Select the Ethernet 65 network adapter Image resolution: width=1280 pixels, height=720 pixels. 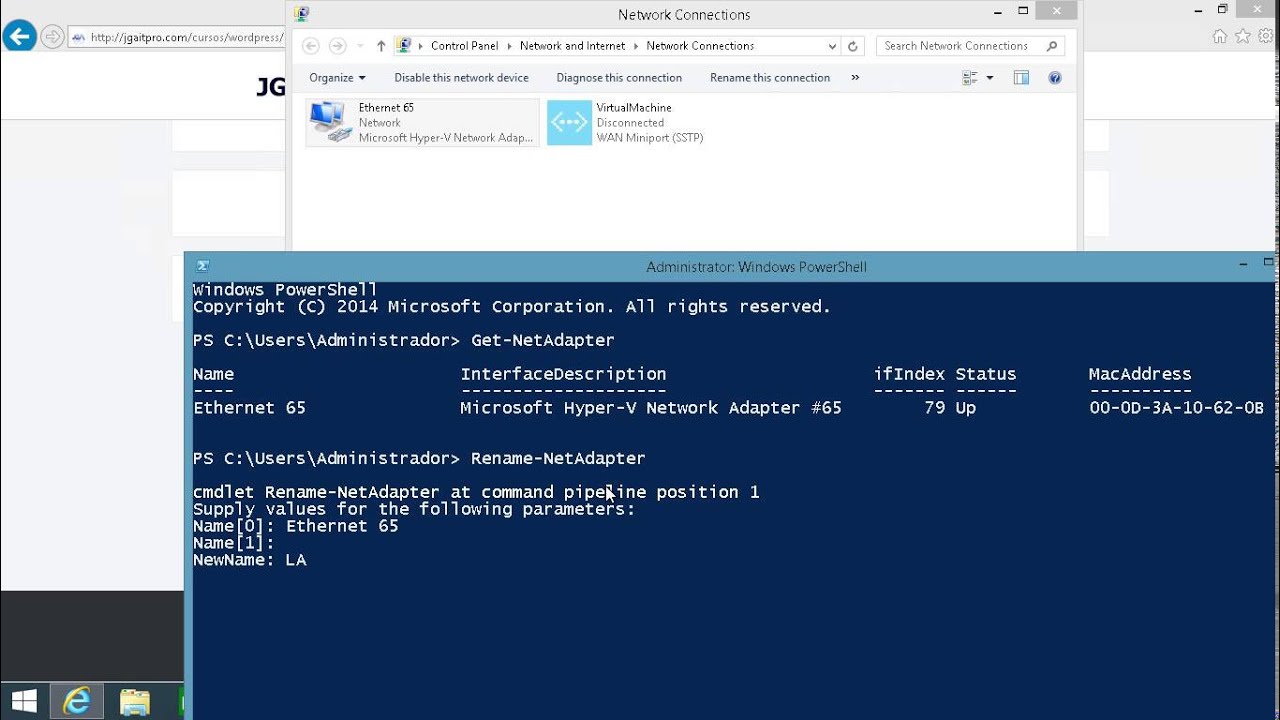[422, 123]
